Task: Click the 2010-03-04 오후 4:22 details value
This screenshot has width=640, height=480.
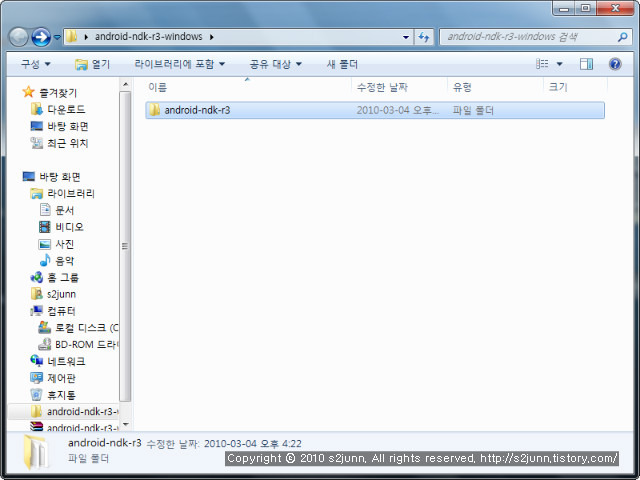Action: 253,444
